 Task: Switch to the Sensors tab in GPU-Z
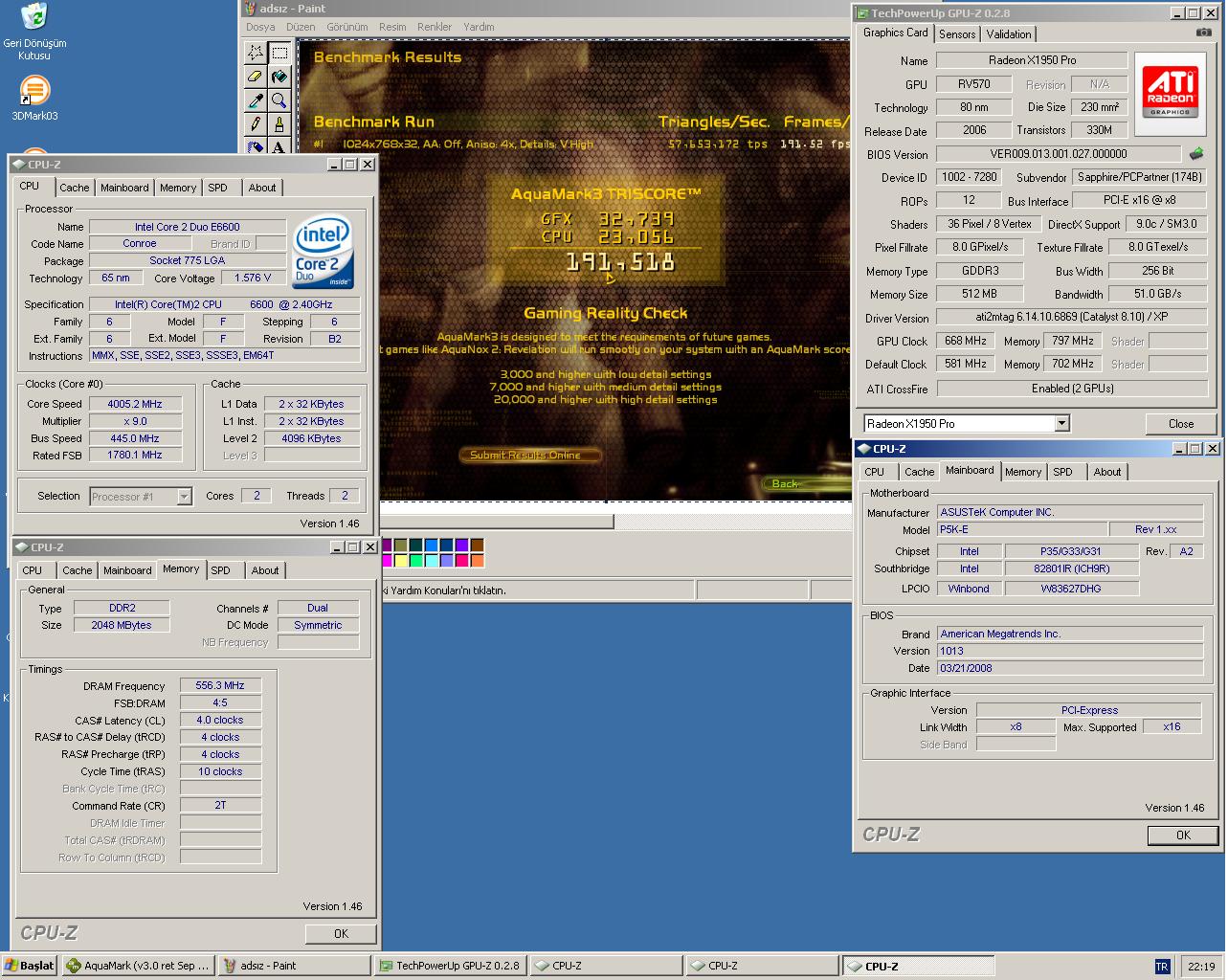(957, 33)
